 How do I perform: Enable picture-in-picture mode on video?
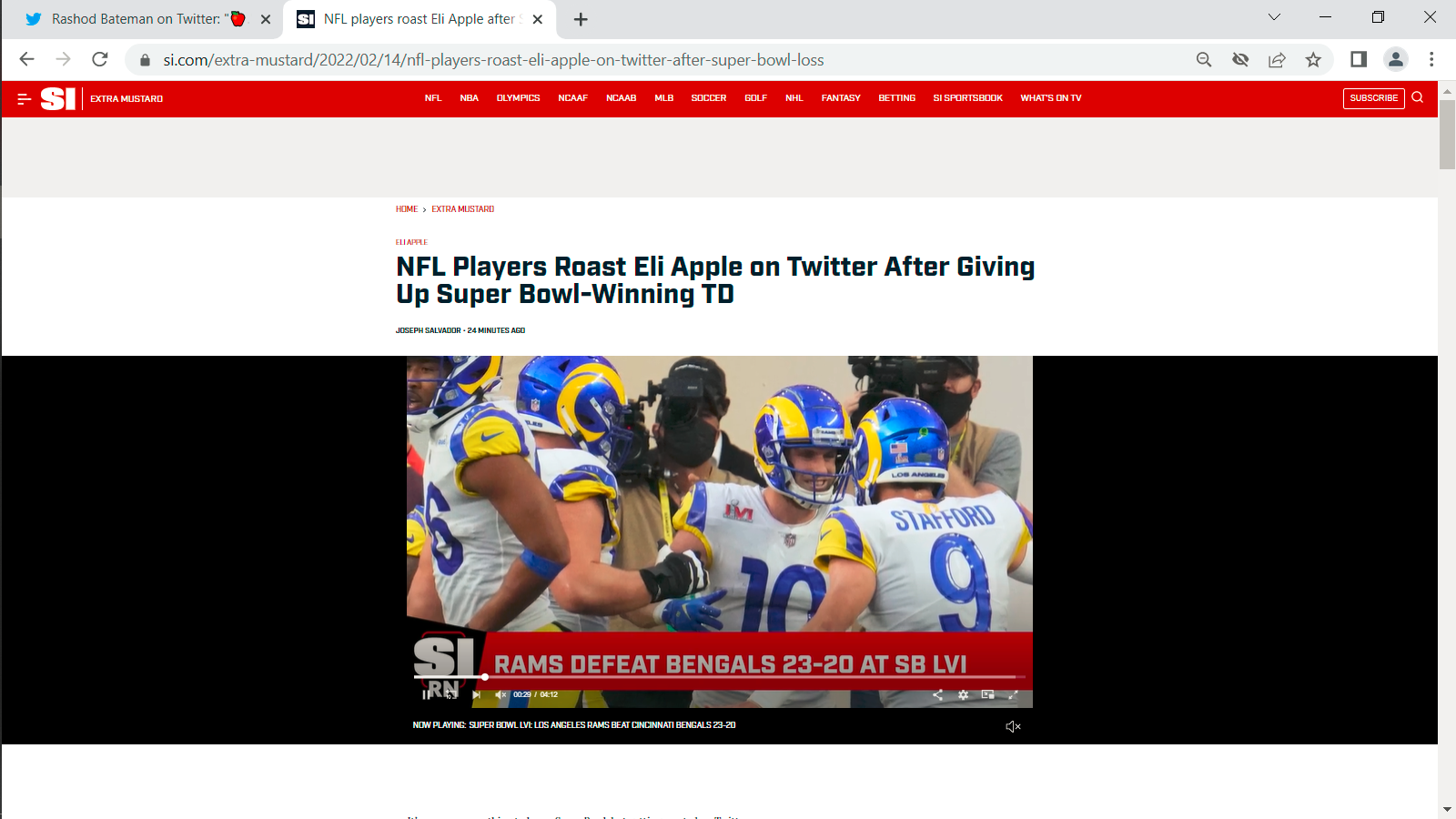(x=987, y=694)
